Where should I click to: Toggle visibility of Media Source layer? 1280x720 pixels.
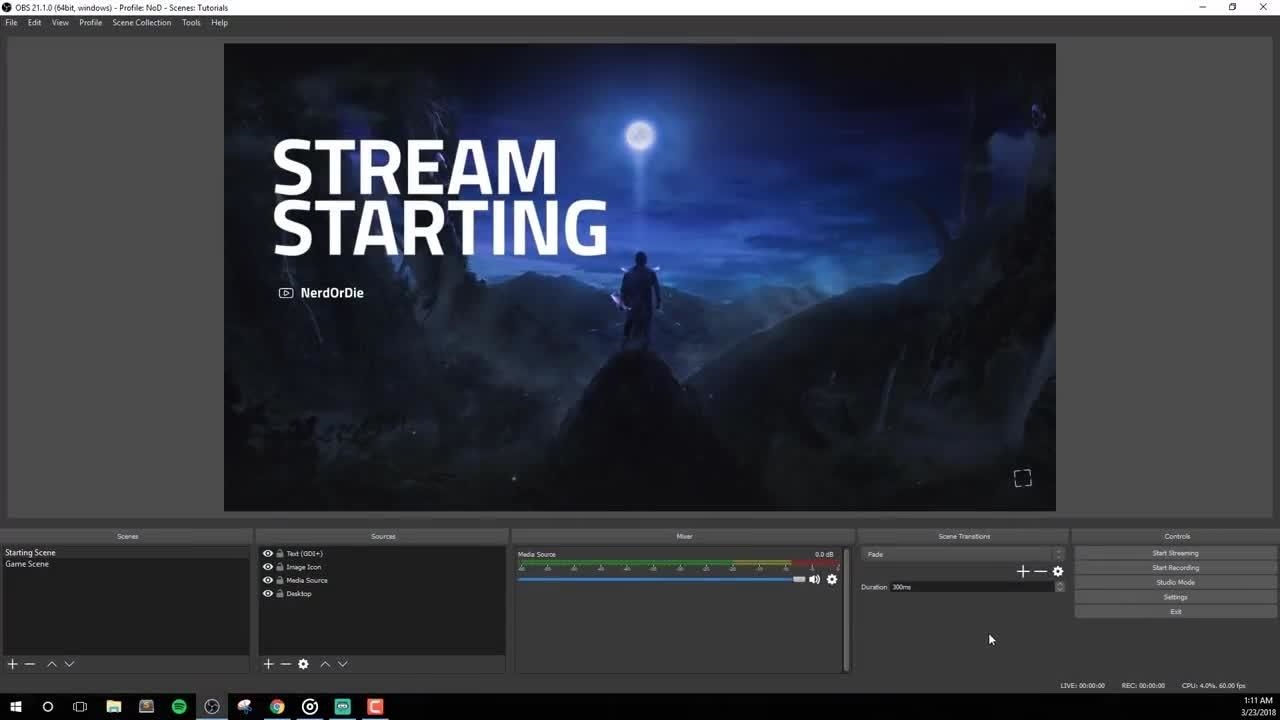tap(268, 580)
